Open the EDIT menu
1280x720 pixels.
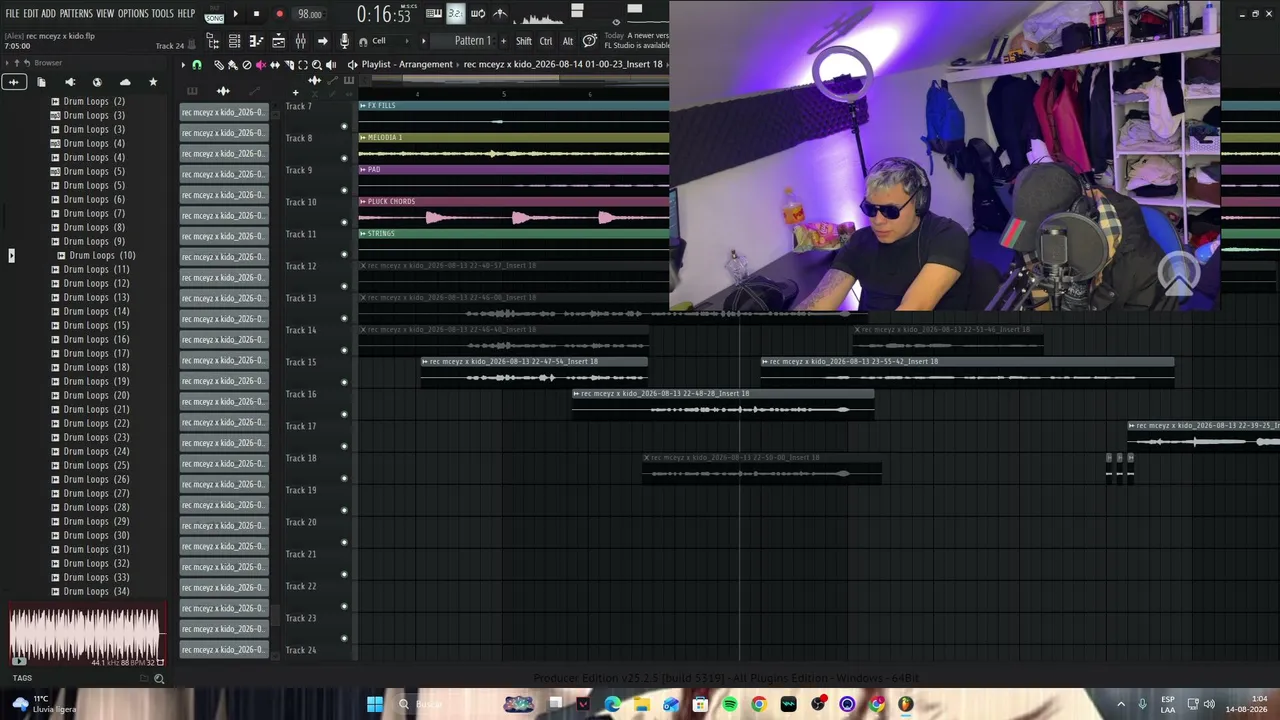pyautogui.click(x=31, y=14)
